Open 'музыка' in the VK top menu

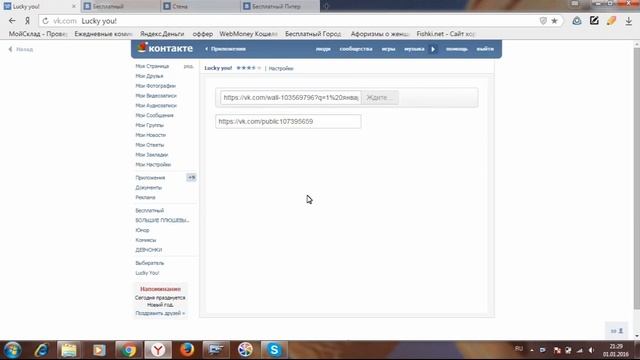tap(414, 49)
